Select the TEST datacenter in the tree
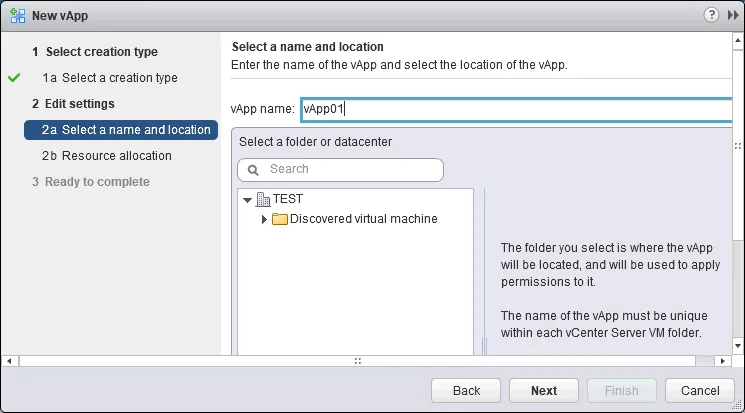Image resolution: width=745 pixels, height=413 pixels. pos(288,199)
